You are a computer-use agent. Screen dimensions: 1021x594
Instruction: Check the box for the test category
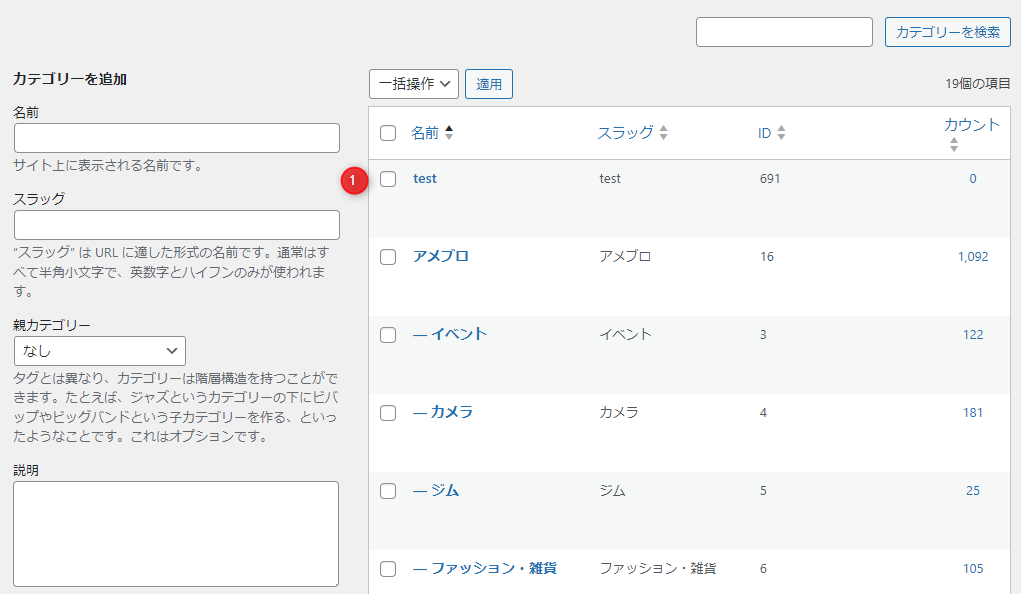point(388,179)
